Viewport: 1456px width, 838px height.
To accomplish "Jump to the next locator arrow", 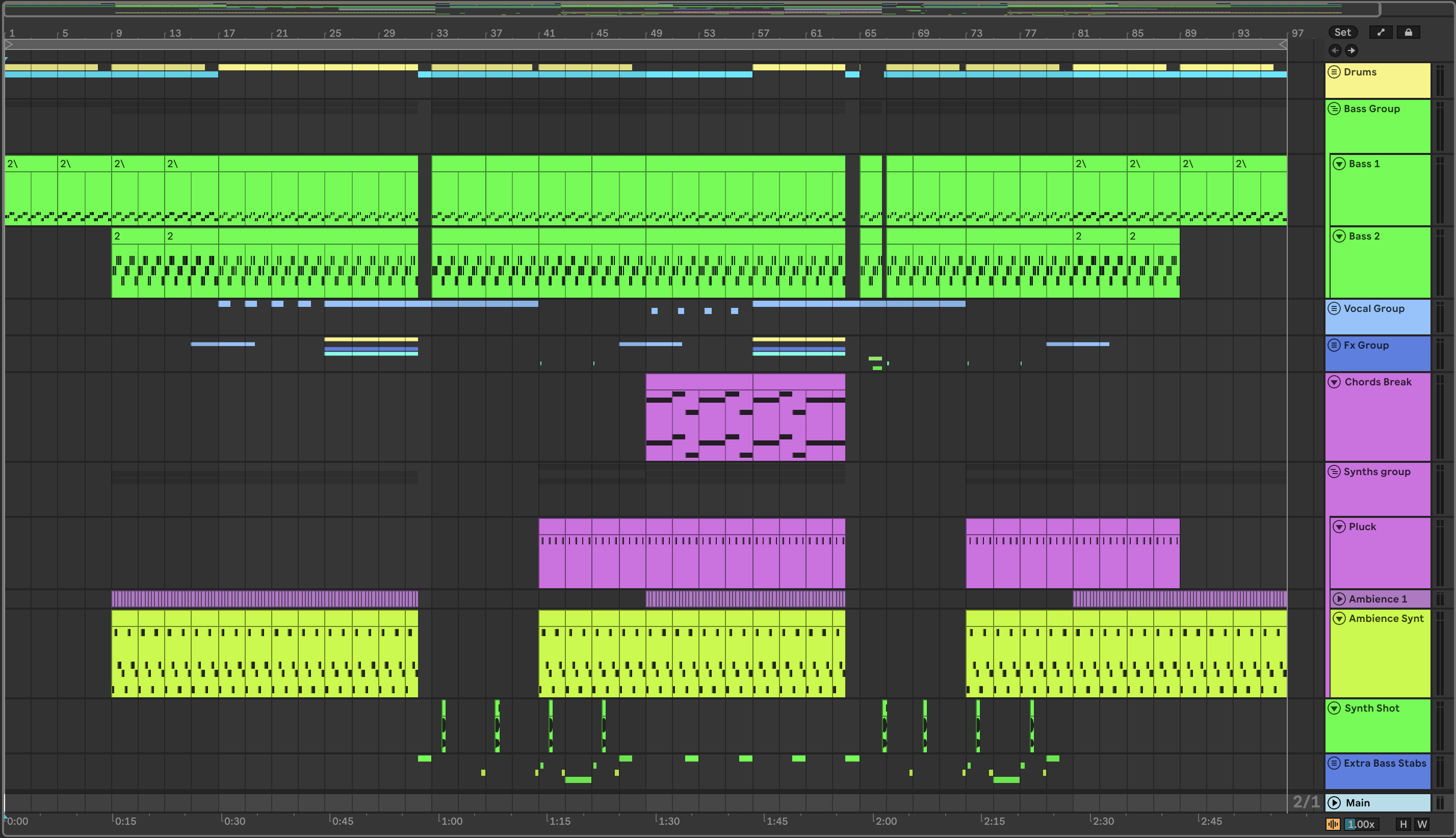I will tap(1351, 50).
